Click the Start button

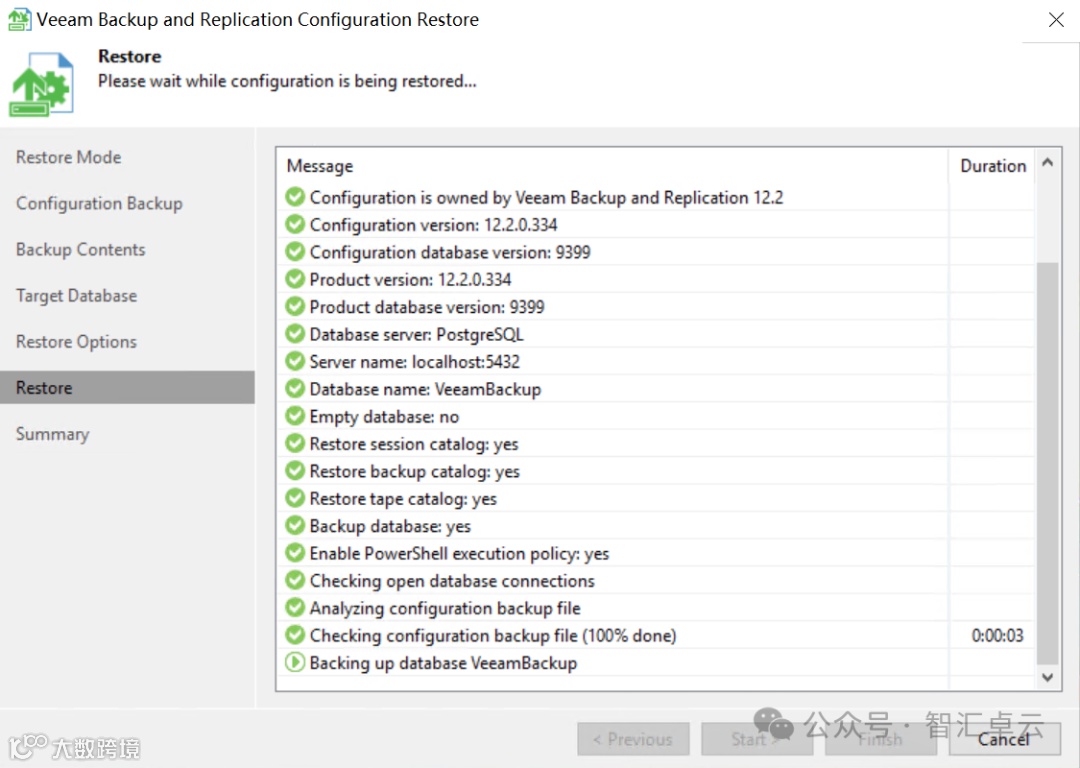pos(757,739)
